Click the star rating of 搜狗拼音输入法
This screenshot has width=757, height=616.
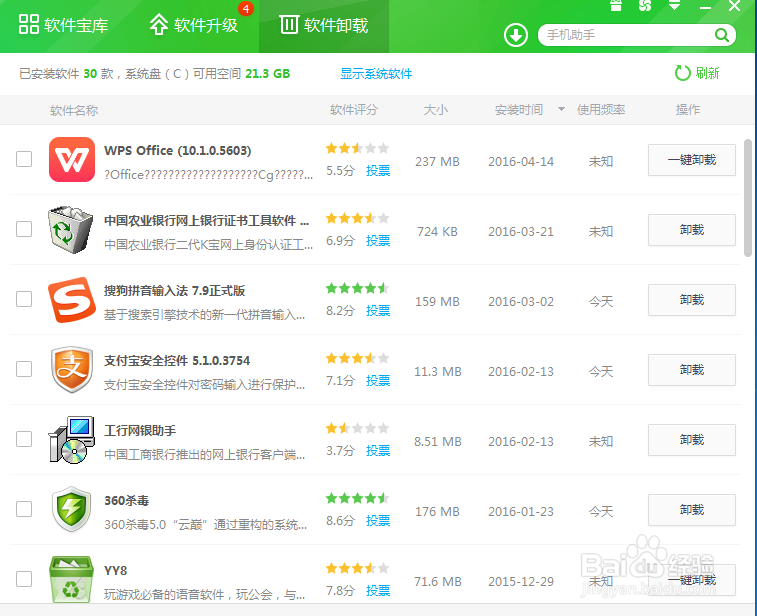tap(357, 288)
